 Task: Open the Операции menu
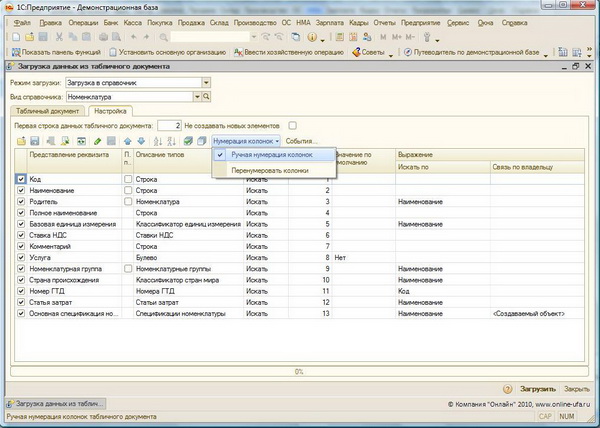tap(83, 23)
